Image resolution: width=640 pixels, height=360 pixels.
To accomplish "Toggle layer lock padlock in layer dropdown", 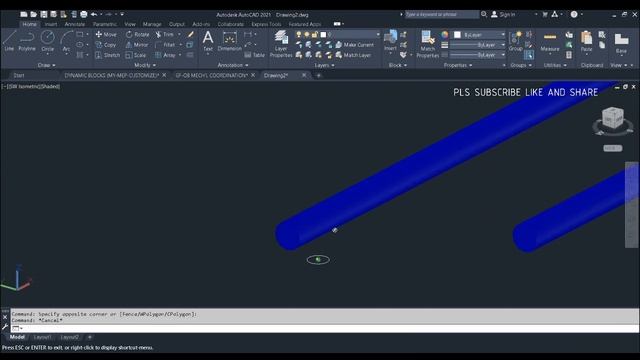I will tap(315, 35).
